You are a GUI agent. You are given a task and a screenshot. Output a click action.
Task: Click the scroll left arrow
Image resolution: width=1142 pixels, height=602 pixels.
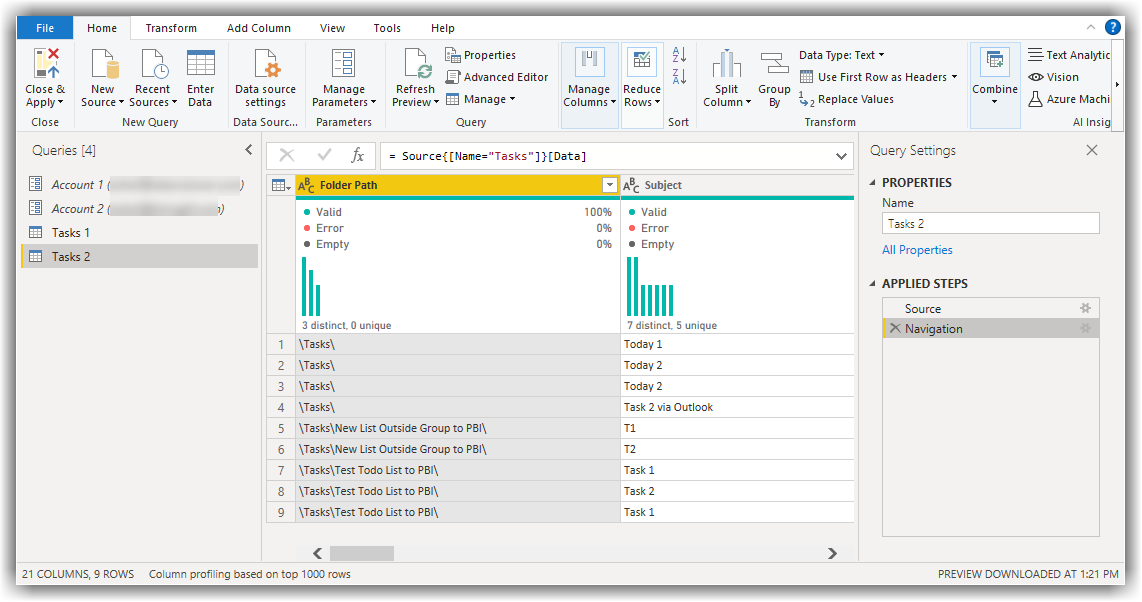[317, 553]
